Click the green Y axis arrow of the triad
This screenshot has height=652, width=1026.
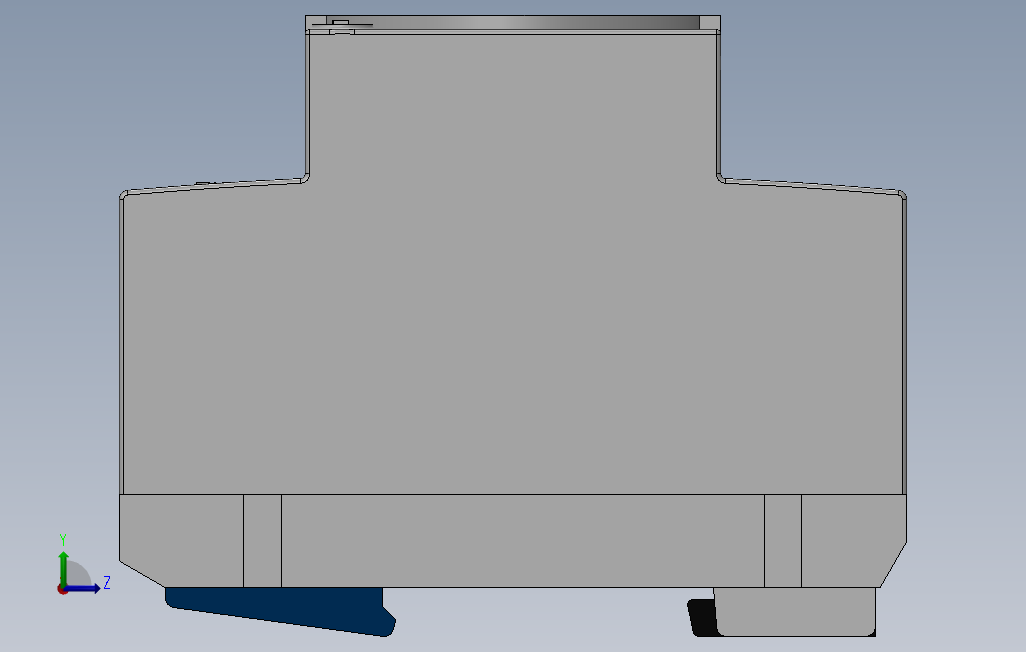point(63,568)
